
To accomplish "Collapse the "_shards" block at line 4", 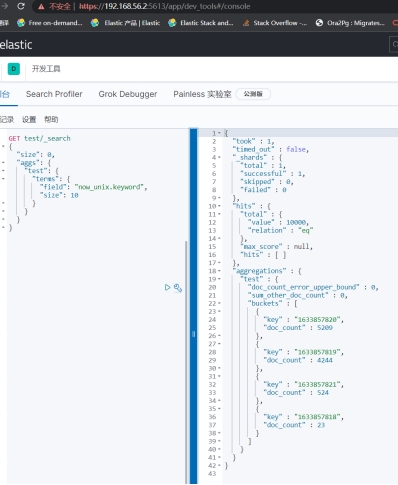I will 219,157.
